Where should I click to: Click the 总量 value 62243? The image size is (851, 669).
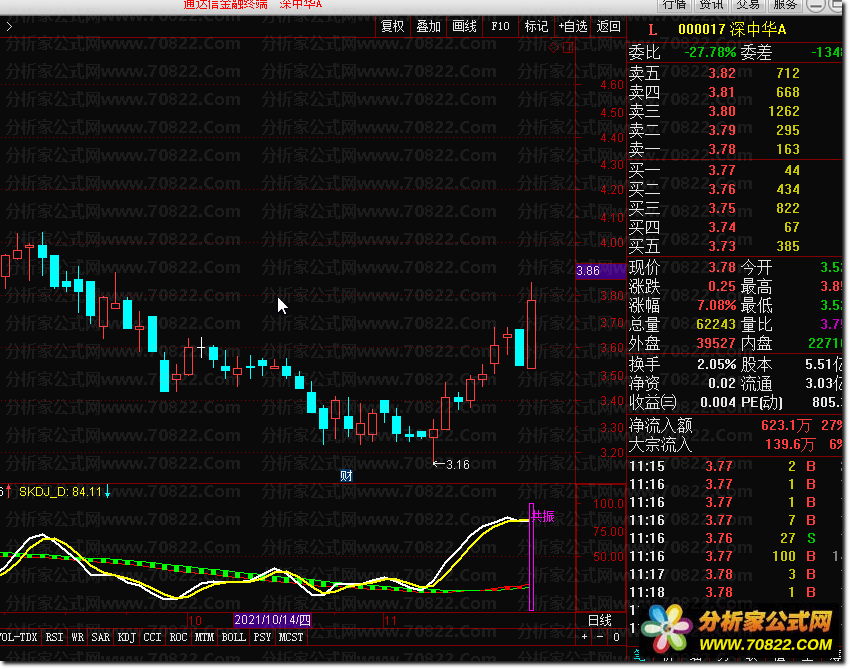tap(716, 324)
